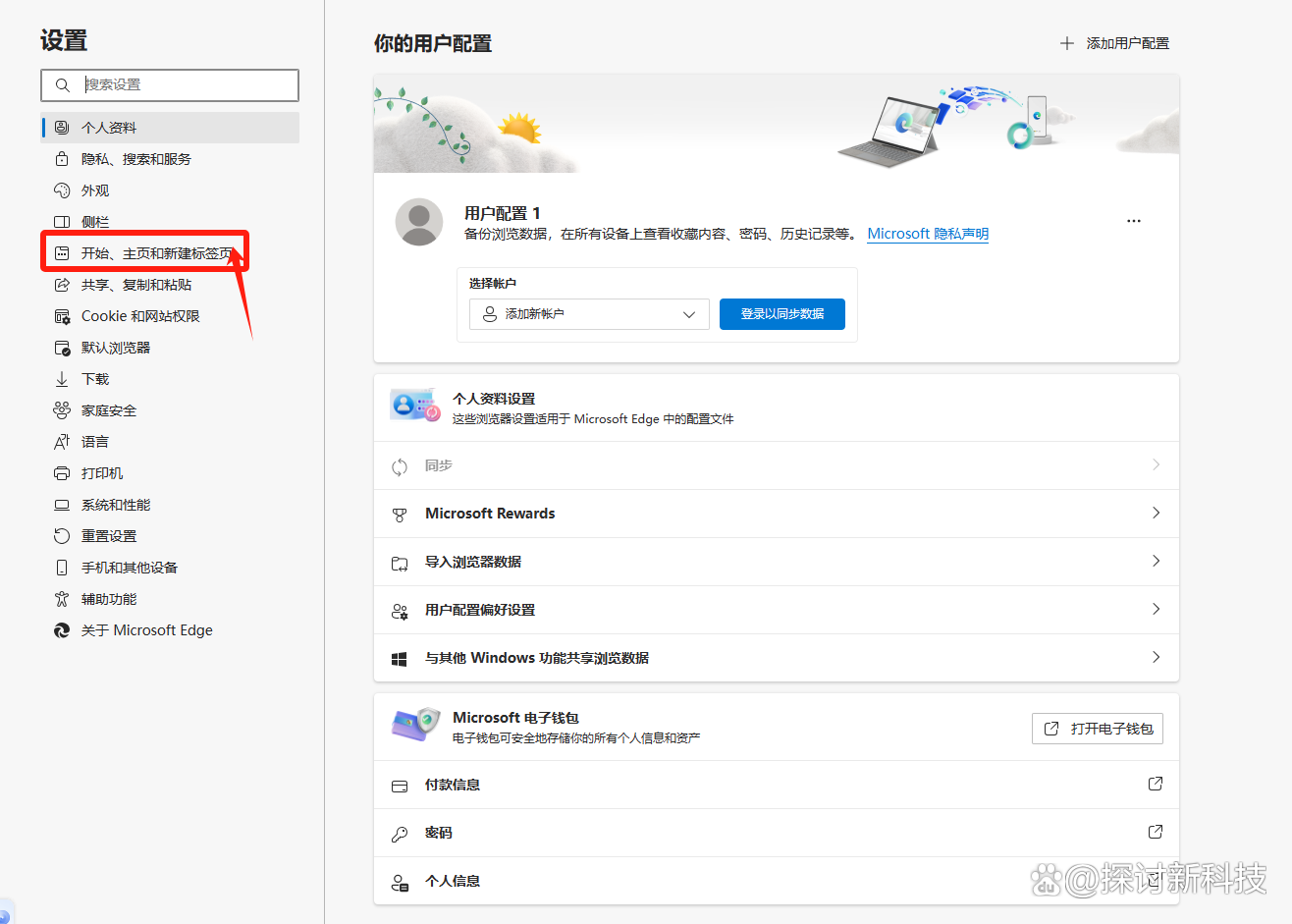Expand the 用户配置偏好设置 chevron
This screenshot has width=1292, height=924.
tap(1156, 609)
